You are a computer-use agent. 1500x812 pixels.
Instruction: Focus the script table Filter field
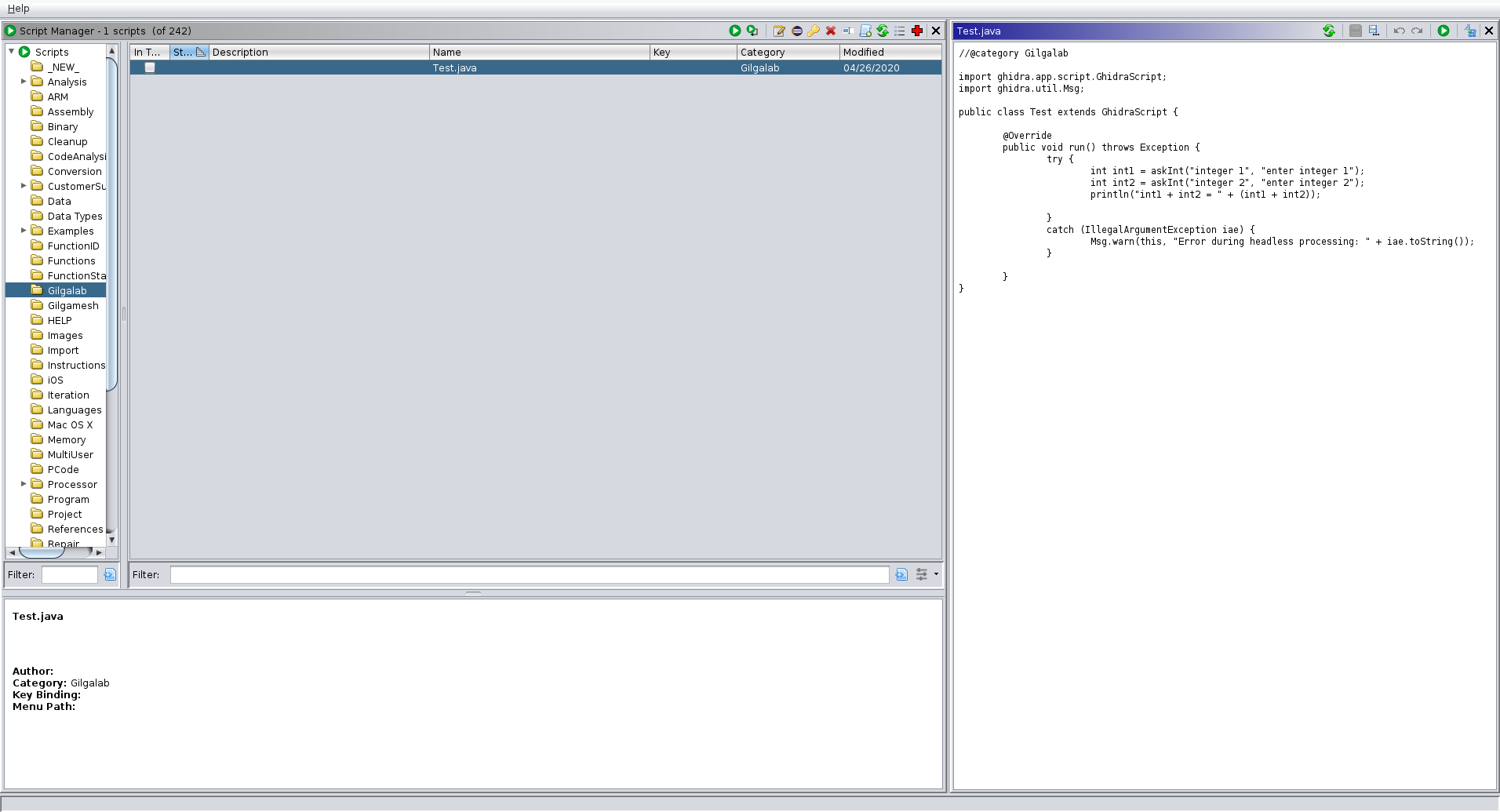(x=530, y=574)
